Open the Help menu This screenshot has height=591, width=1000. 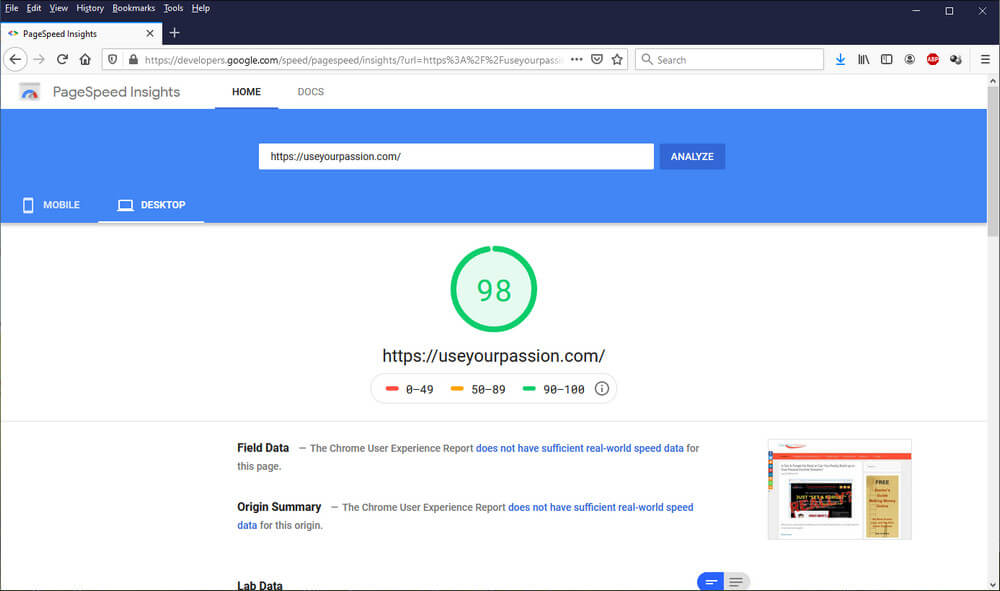(x=200, y=8)
